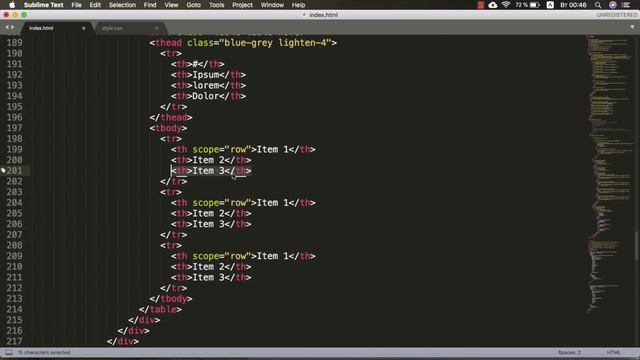This screenshot has height=360, width=640.
Task: Open the Tools menu
Action: (216, 5)
